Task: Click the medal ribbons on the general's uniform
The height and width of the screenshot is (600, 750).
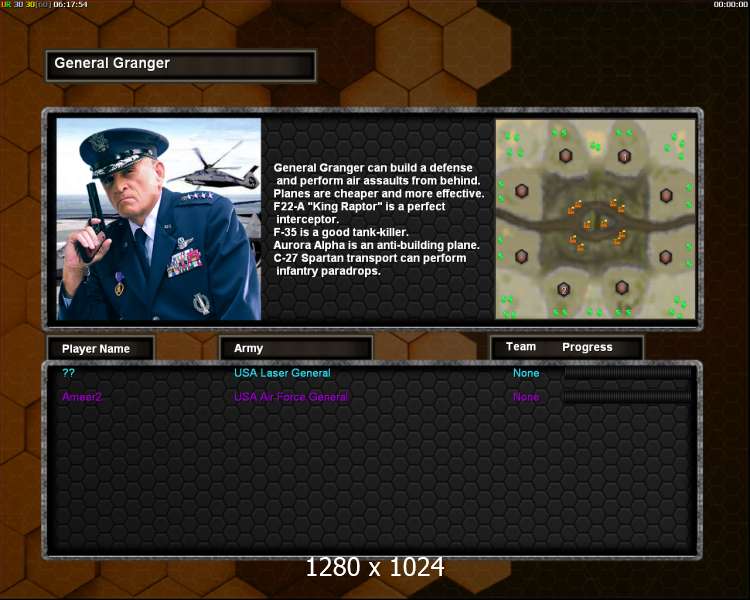Action: tap(185, 263)
